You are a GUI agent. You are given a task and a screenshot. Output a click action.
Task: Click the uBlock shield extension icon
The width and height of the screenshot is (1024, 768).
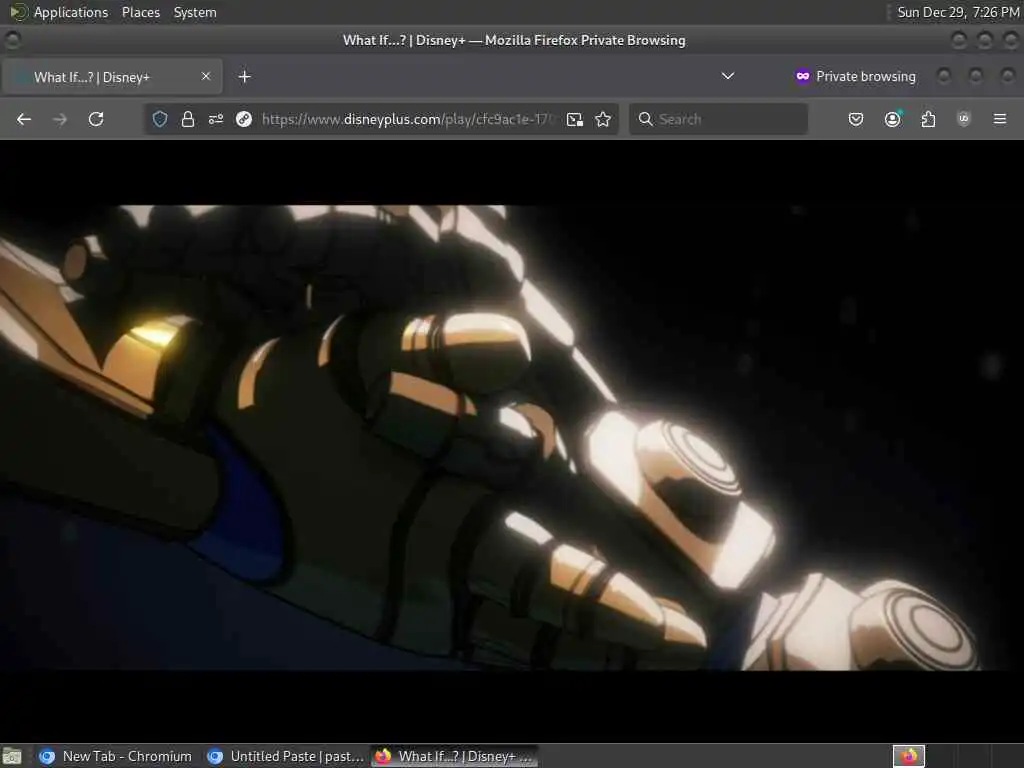(x=964, y=119)
